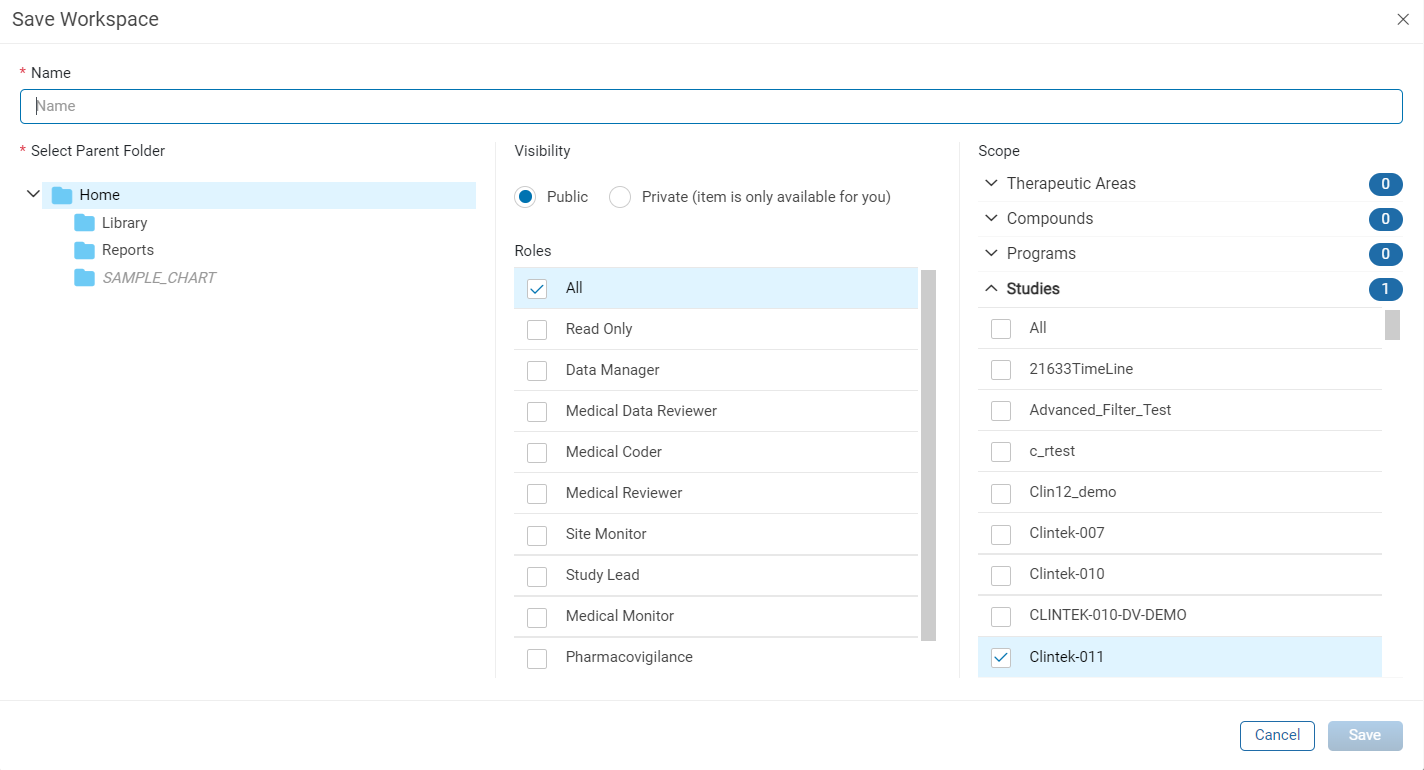Viewport: 1424px width, 770px height.
Task: Click the Therapeutic Areas label
Action: (x=1071, y=183)
